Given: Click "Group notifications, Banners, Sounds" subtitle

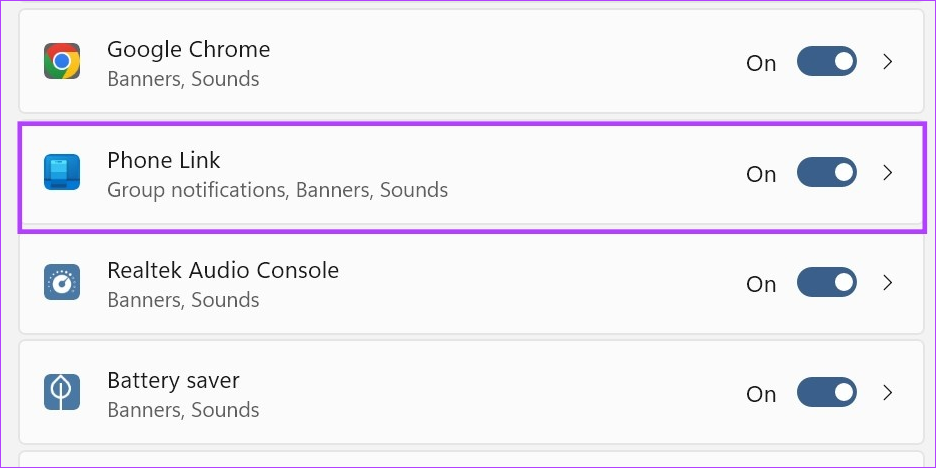Looking at the screenshot, I should click(278, 190).
